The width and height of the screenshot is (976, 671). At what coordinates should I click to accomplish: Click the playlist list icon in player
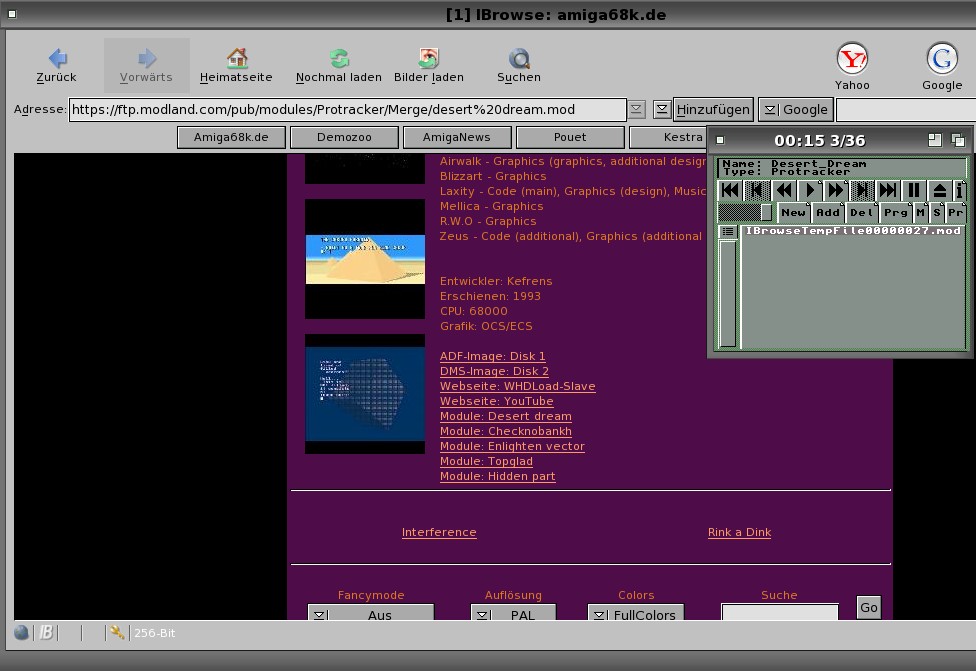(x=728, y=232)
